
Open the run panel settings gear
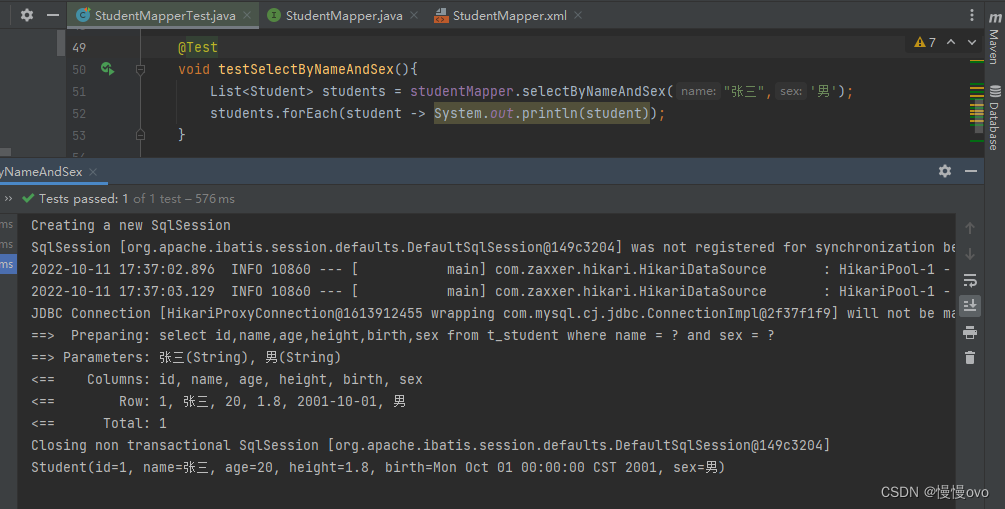pos(945,171)
